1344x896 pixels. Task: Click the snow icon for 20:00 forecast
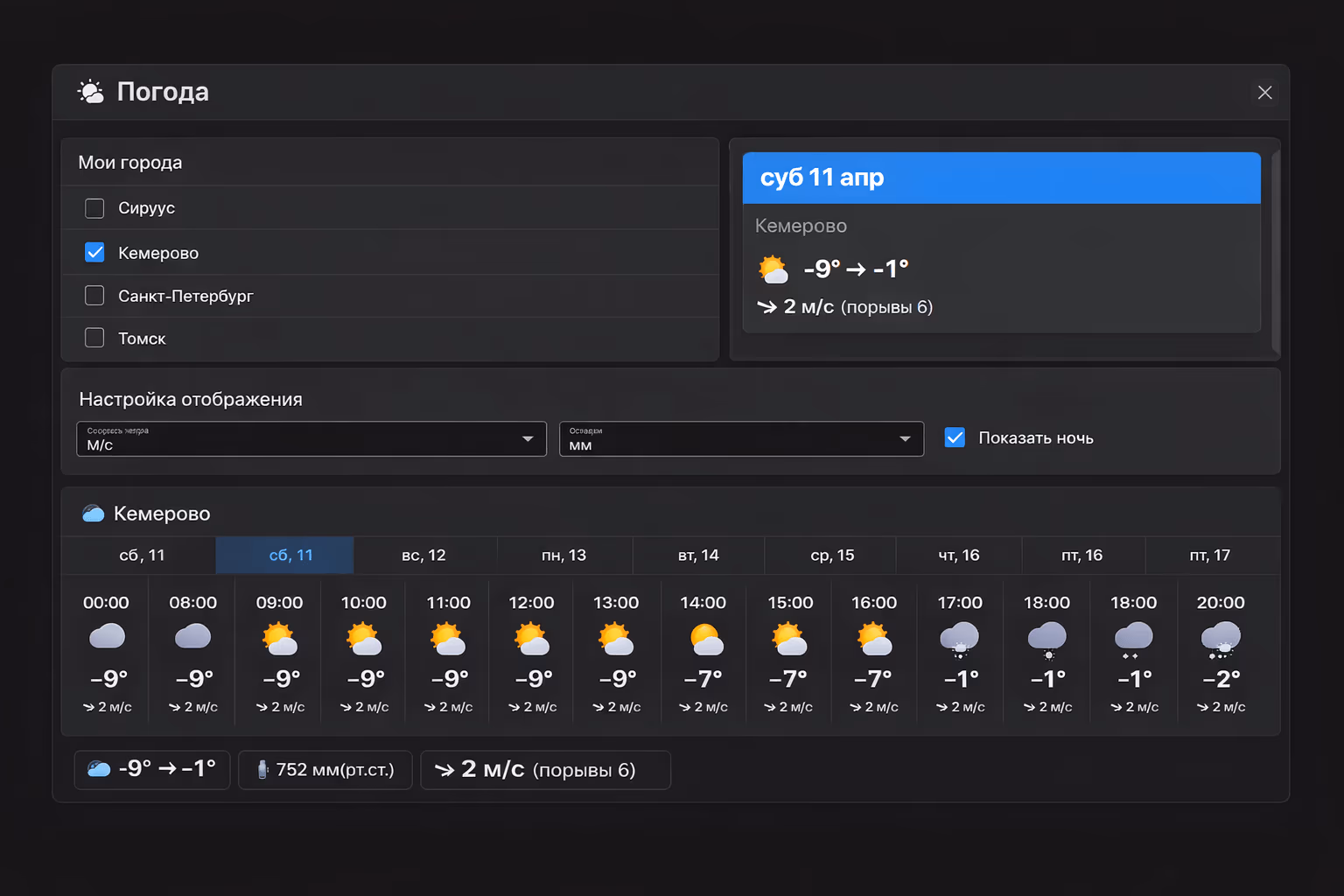1221,640
